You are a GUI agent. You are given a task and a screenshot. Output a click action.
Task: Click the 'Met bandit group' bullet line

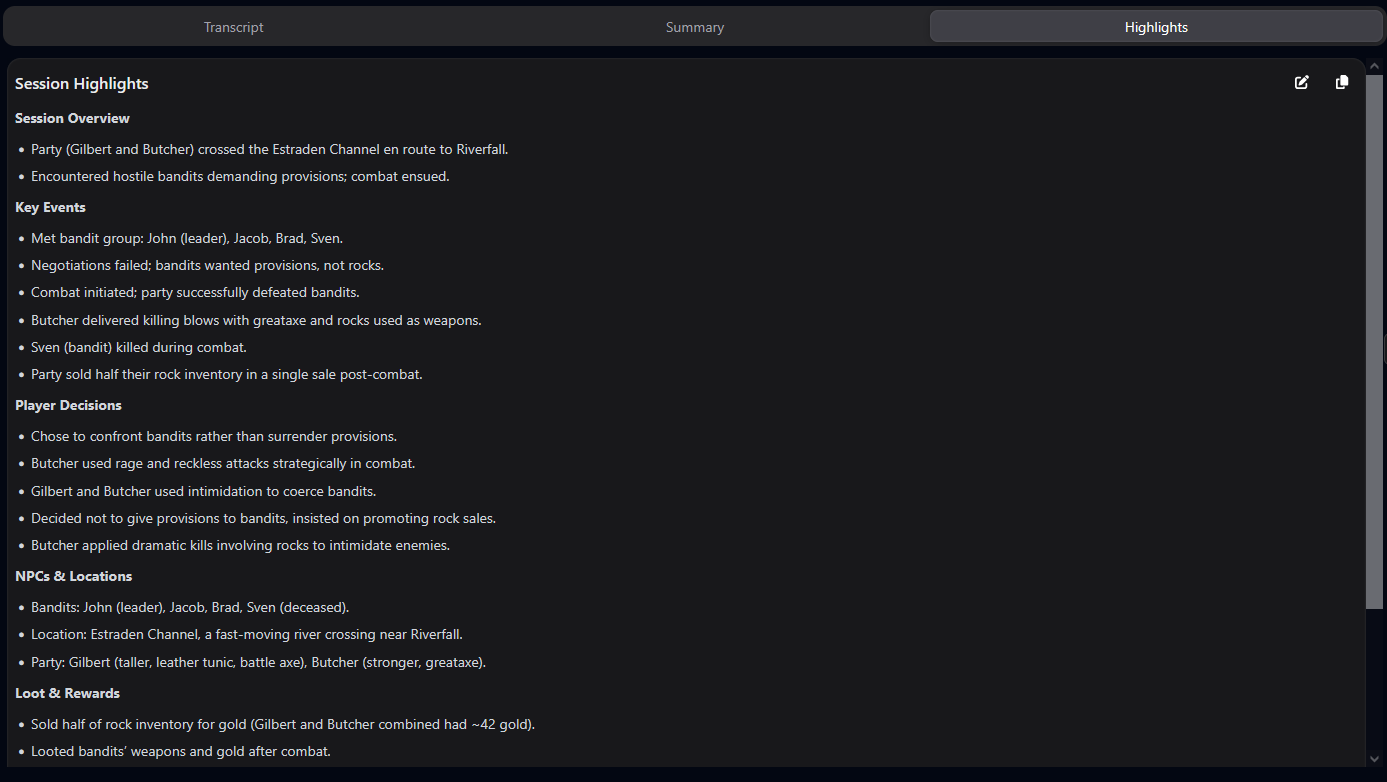click(187, 238)
